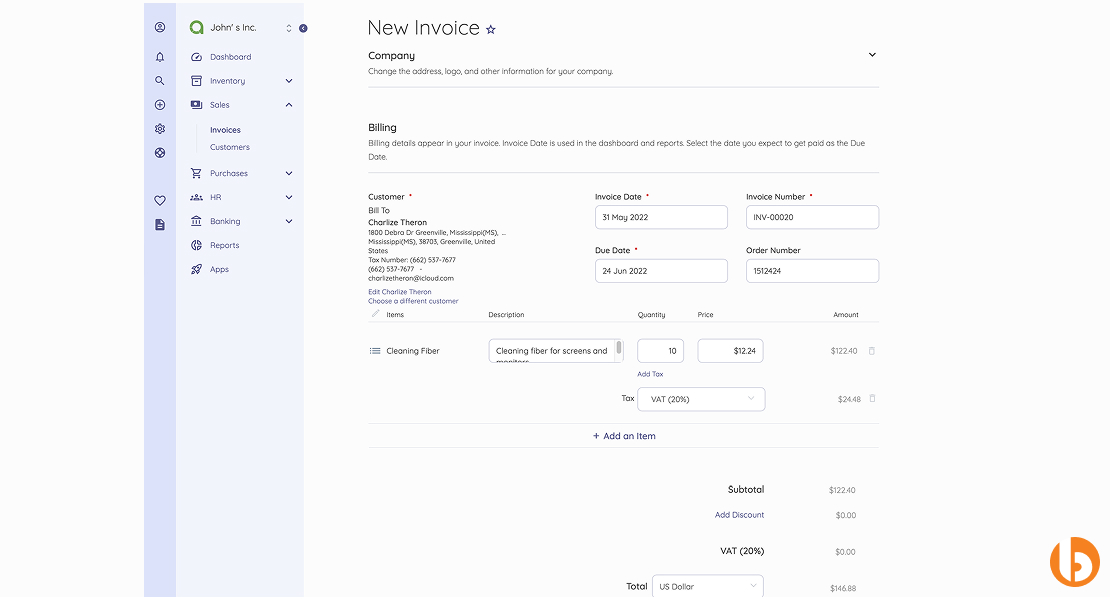
Task: Open the help lifebuoy icon
Action: (x=160, y=153)
